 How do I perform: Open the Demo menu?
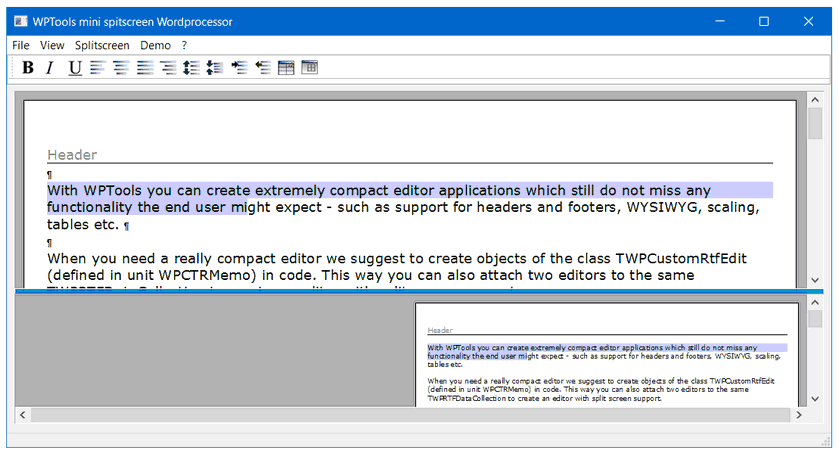pos(155,45)
